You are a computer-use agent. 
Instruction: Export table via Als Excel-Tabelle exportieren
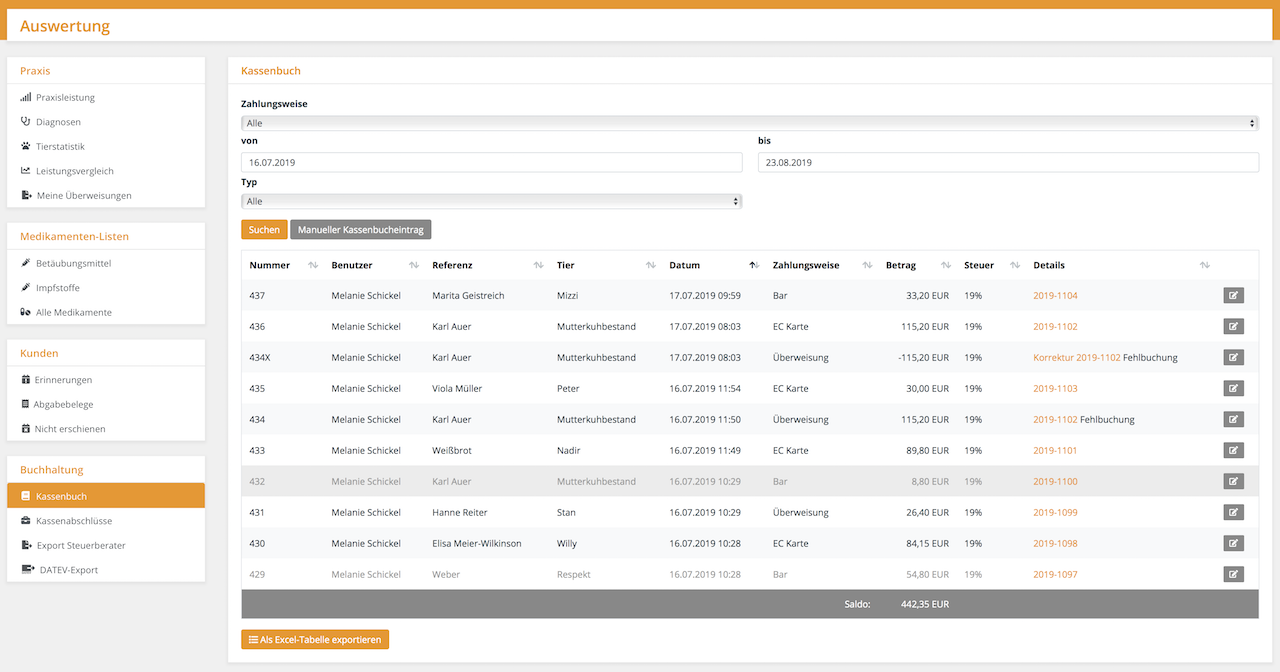click(315, 639)
